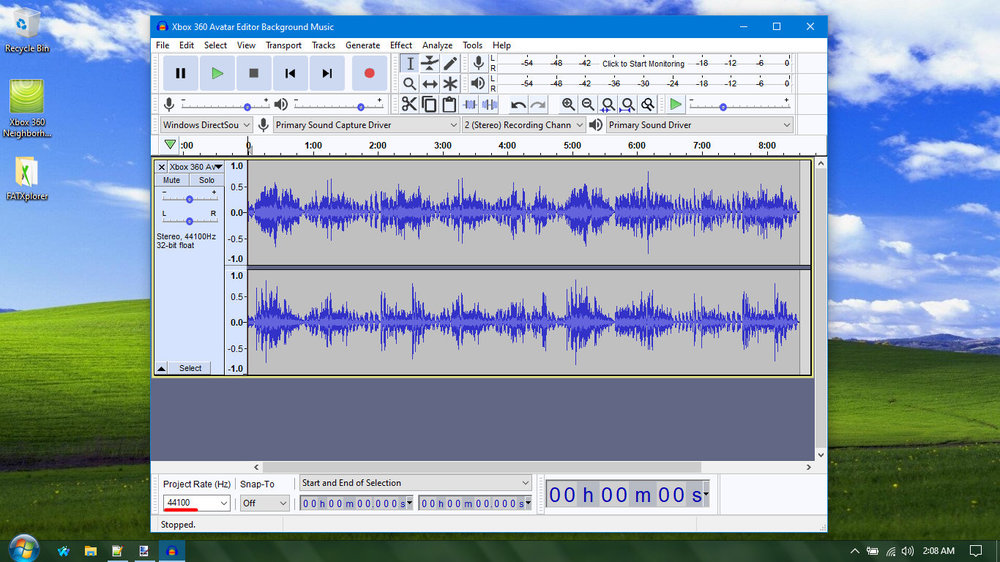Open the 2 (Stereo) Recording Channels dropdown
The height and width of the screenshot is (562, 1000).
[523, 125]
